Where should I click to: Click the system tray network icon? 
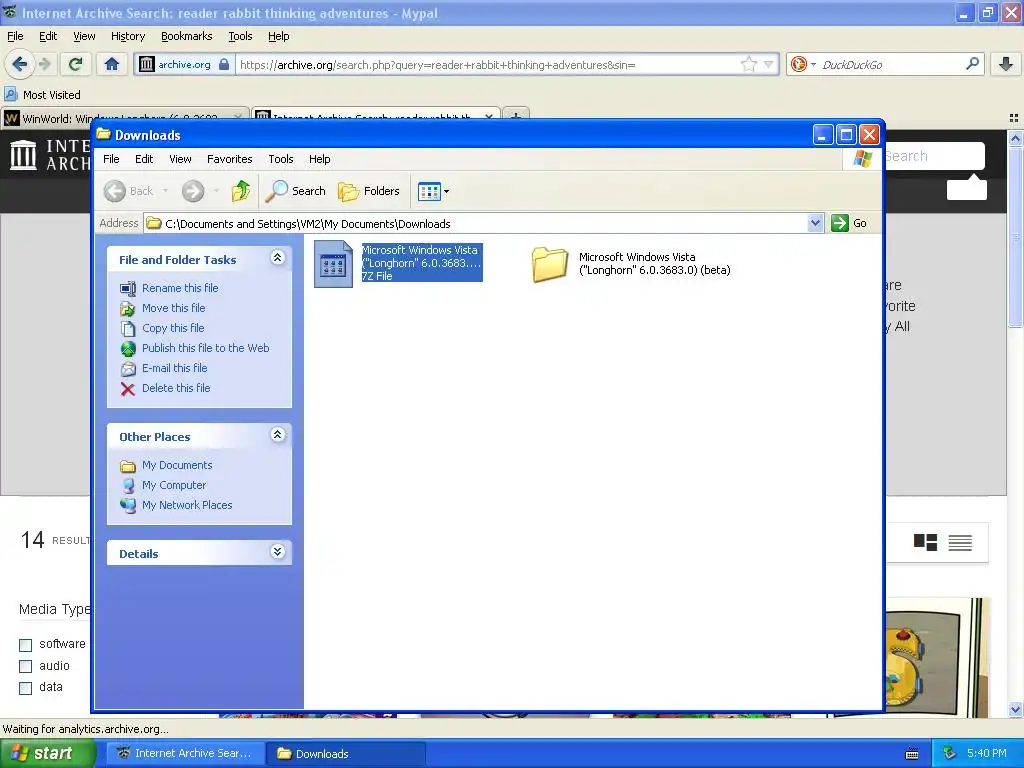(x=950, y=753)
